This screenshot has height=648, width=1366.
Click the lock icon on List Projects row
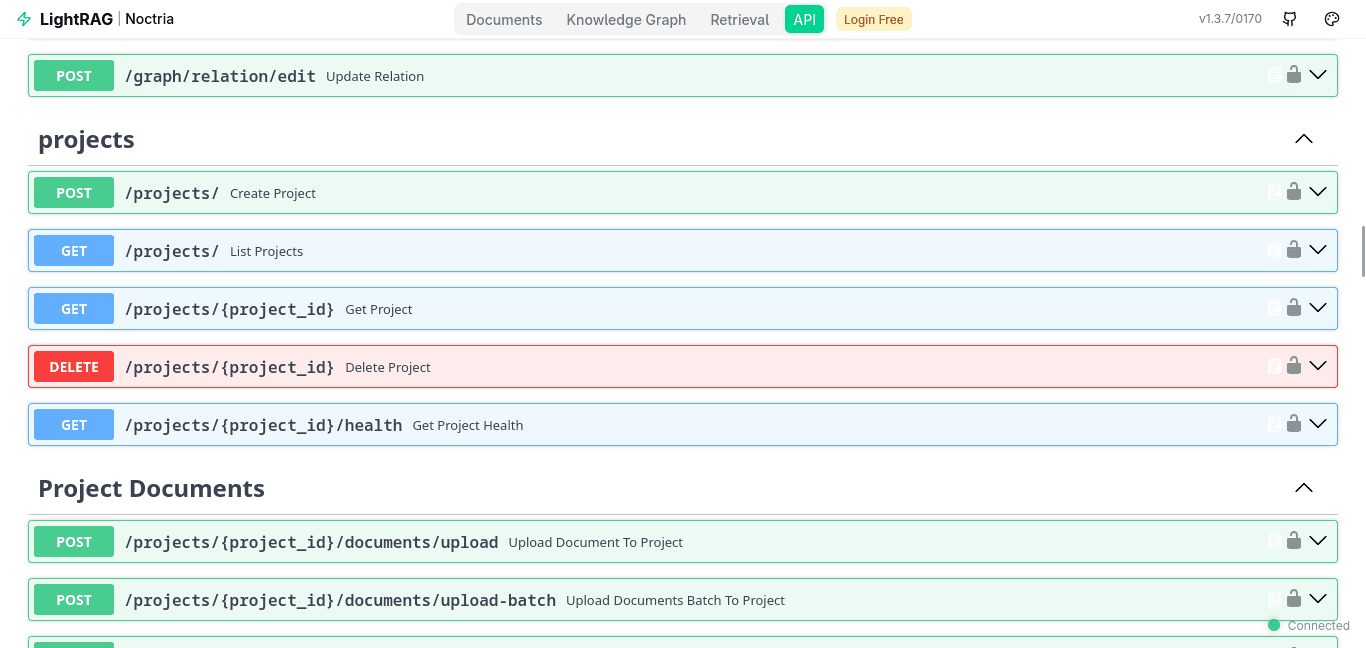(1294, 250)
